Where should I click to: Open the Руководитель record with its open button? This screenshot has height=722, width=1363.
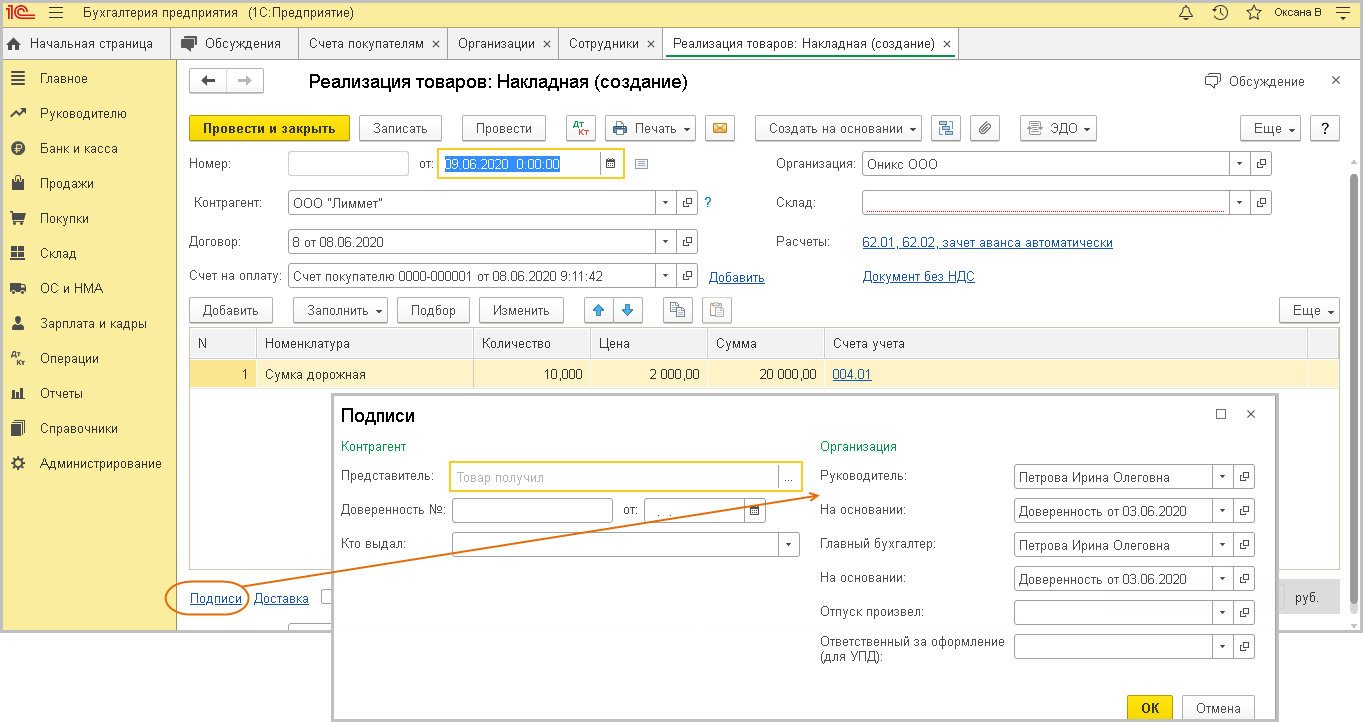click(x=1244, y=477)
